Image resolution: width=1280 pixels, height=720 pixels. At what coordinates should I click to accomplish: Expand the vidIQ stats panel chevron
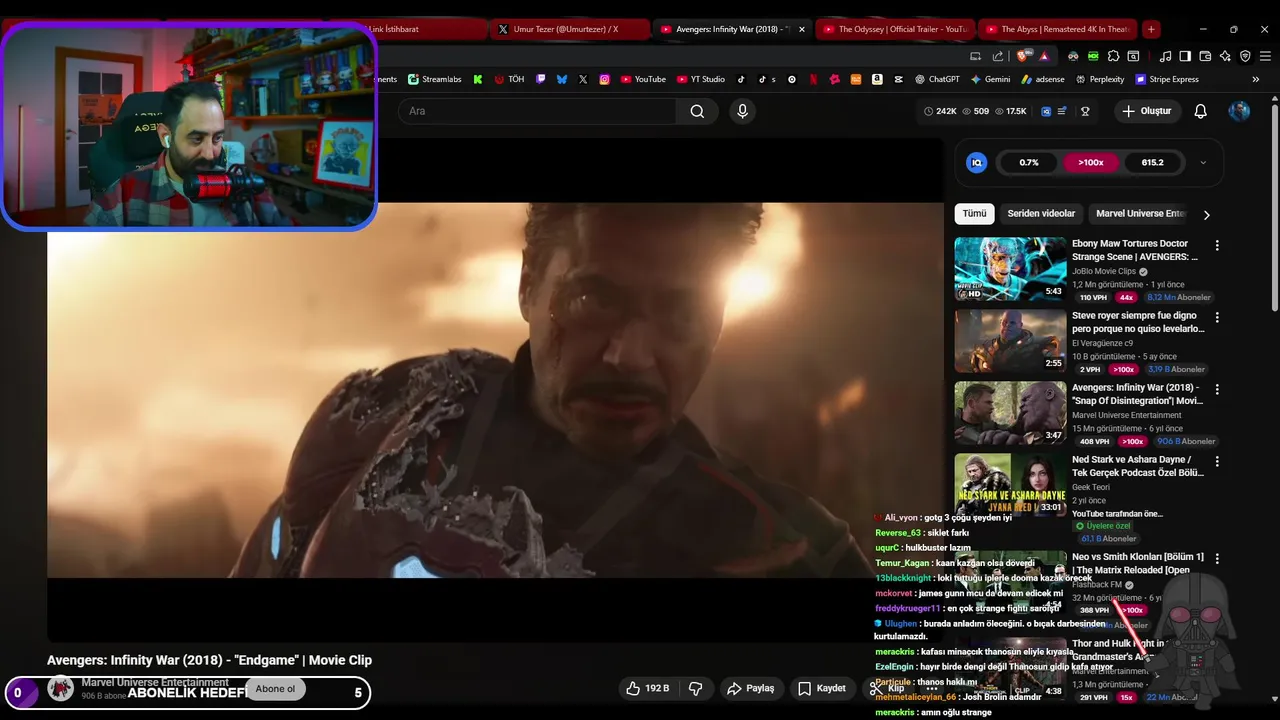[1203, 162]
